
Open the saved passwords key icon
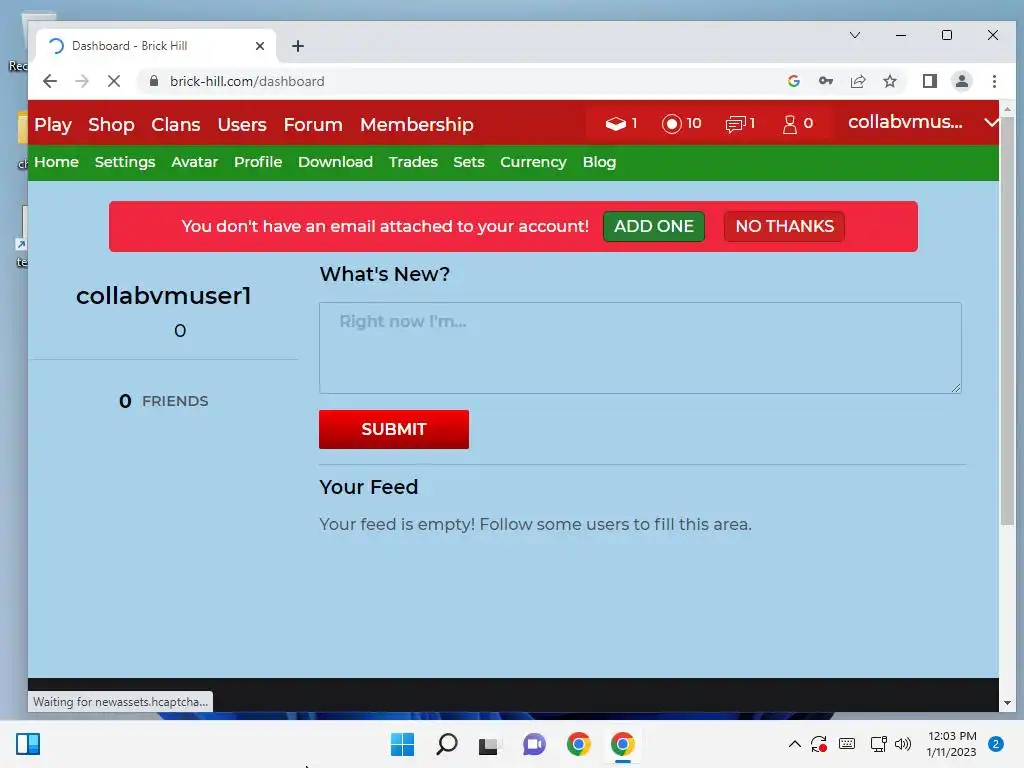[825, 81]
